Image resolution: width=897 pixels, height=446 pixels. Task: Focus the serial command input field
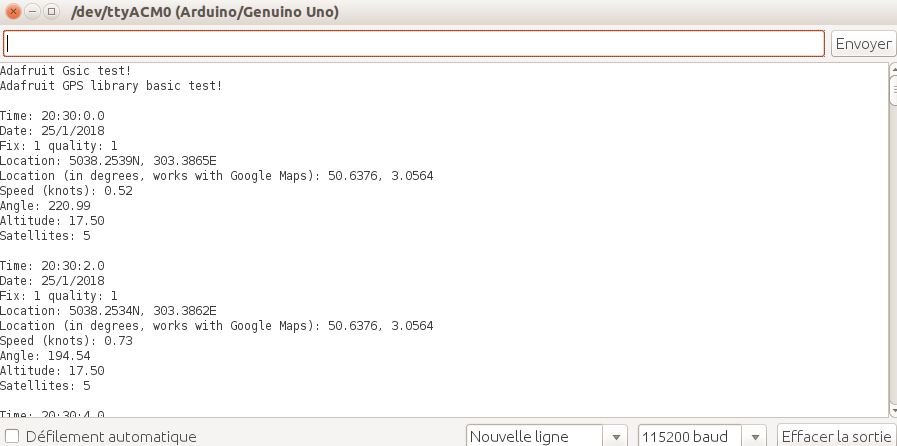pos(414,44)
